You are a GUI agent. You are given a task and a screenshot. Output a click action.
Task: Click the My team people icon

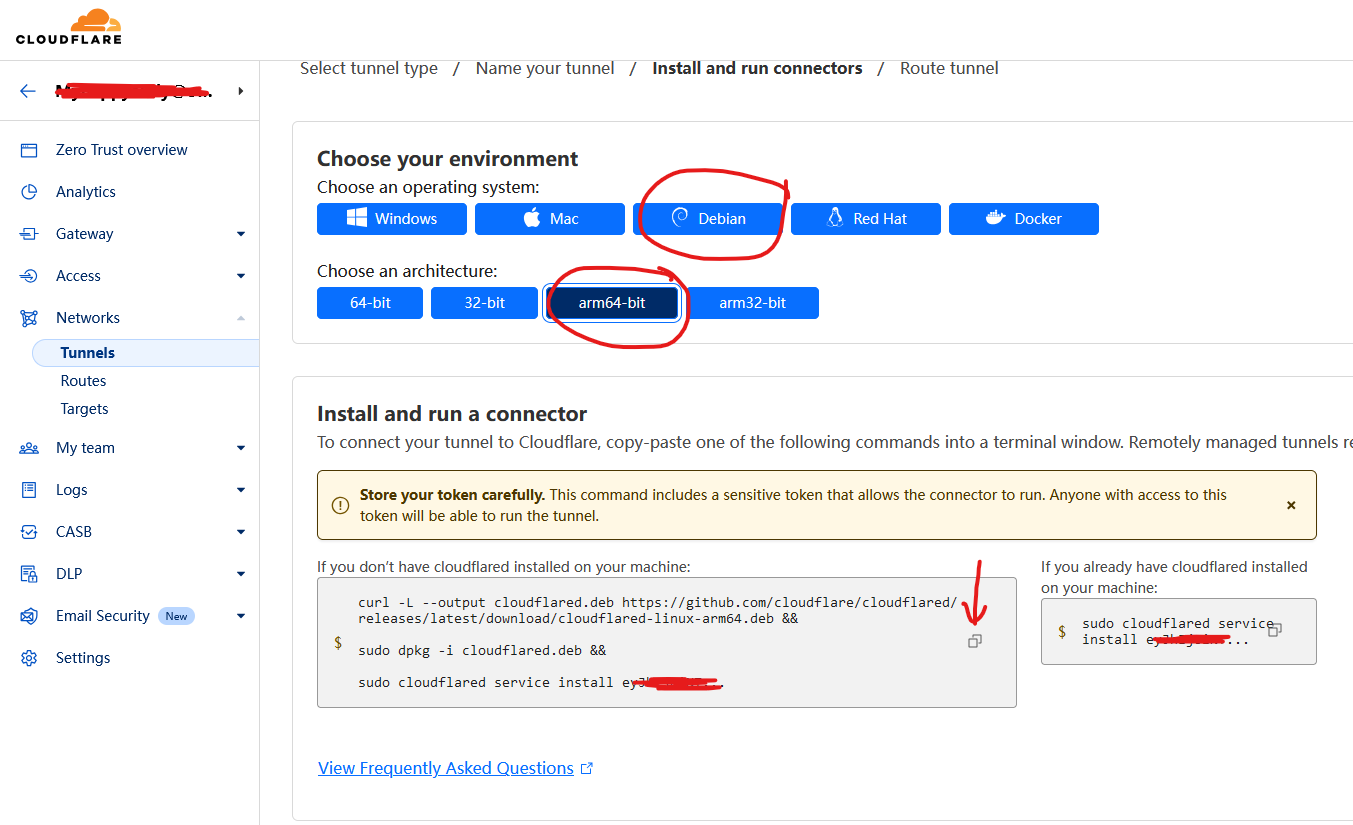point(29,448)
